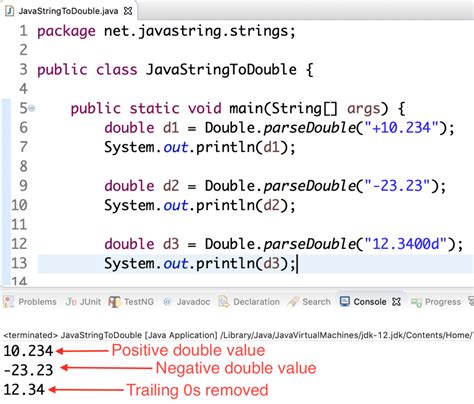The image size is (474, 404).
Task: Click the console output 10.234
Action: pyautogui.click(x=28, y=351)
